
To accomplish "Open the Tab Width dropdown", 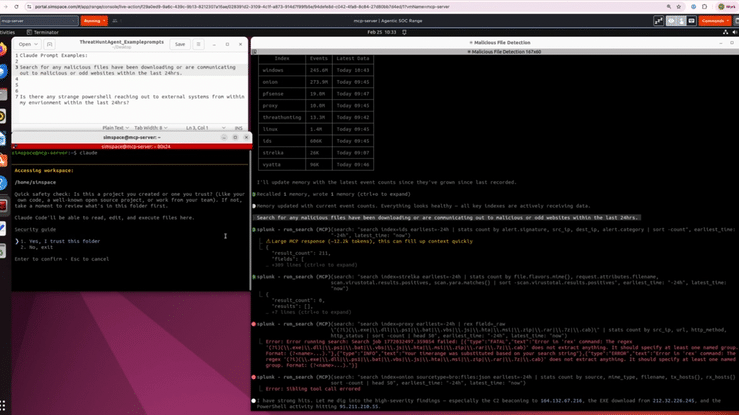I will 151,128.
